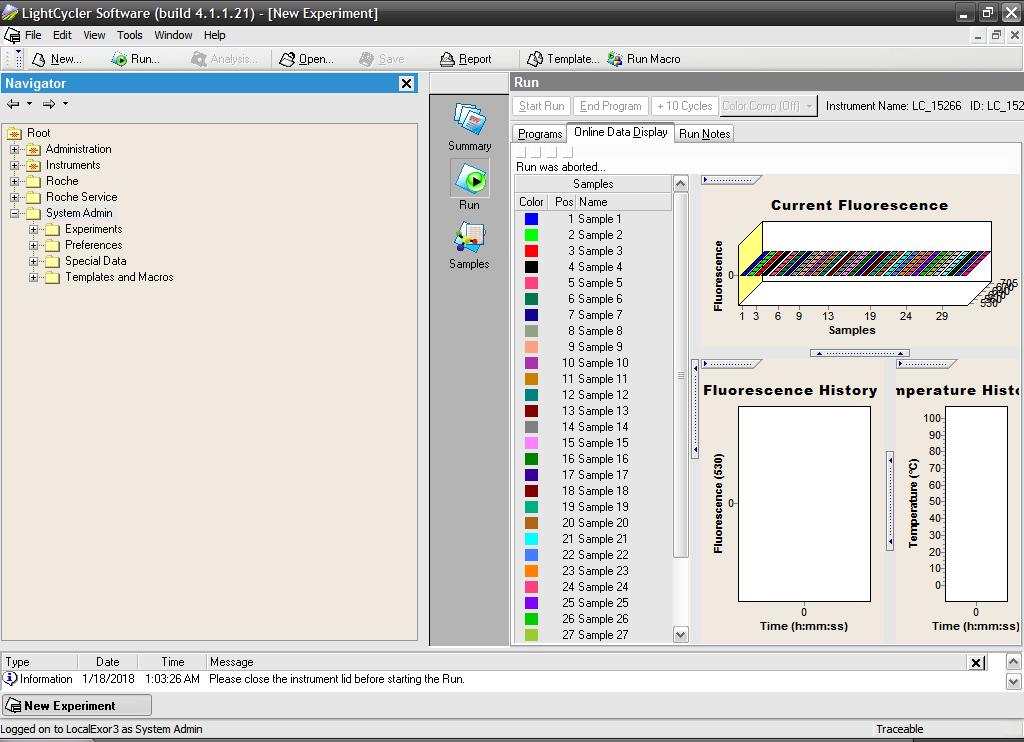Collapse the System Admin tree node
1024x742 pixels.
pos(14,214)
